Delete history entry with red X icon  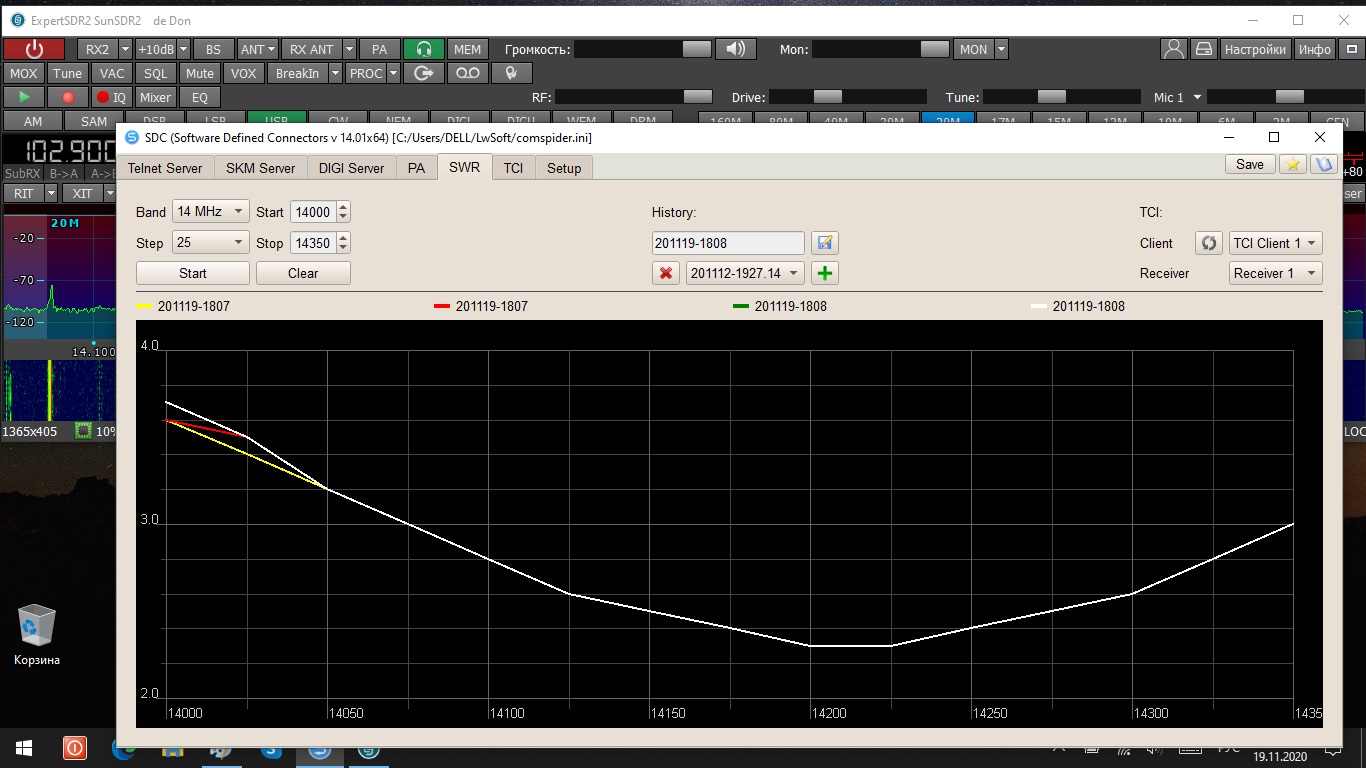click(666, 273)
